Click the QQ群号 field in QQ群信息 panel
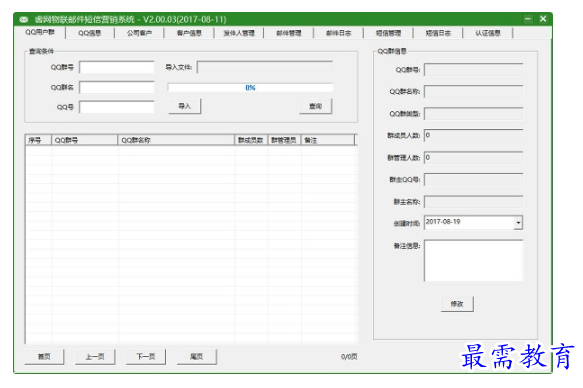Image resolution: width=583 pixels, height=388 pixels. point(474,69)
